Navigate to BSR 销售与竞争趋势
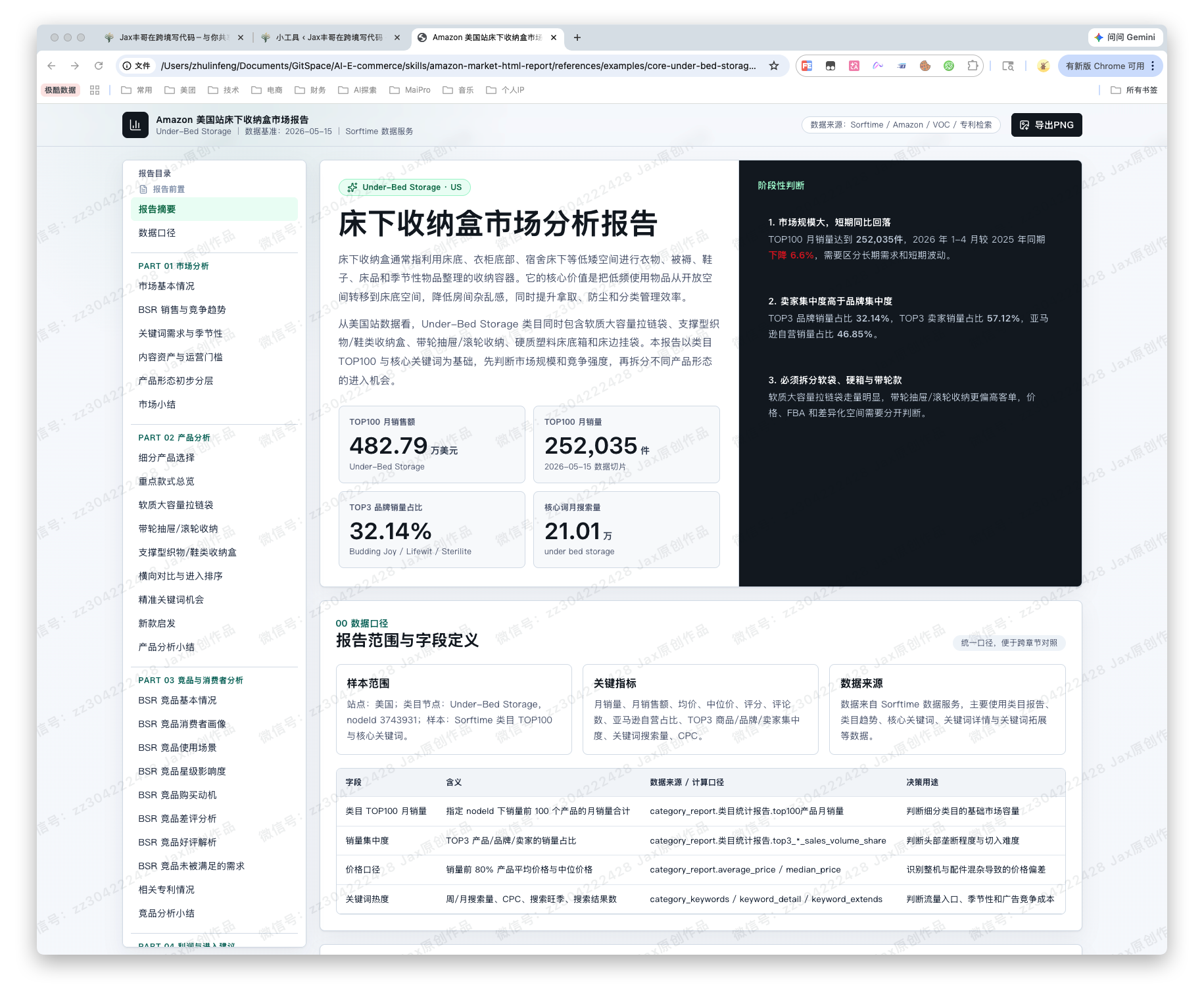The width and height of the screenshot is (1204, 1004). [214, 310]
